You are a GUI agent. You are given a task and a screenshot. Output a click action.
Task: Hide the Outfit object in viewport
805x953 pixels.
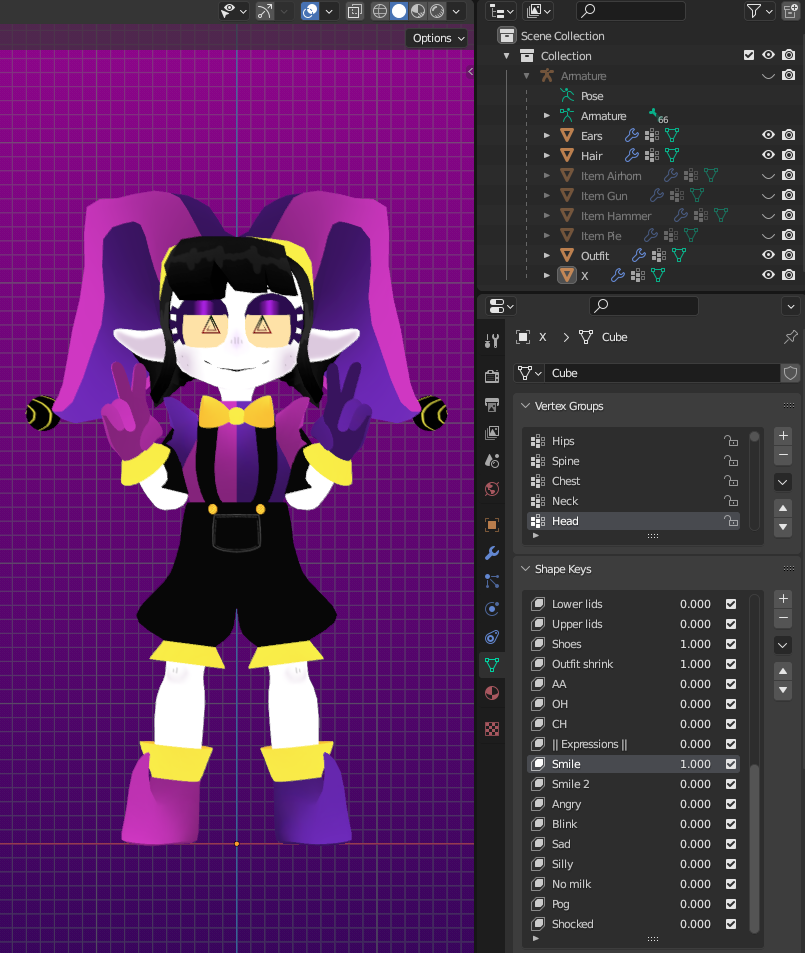[769, 255]
